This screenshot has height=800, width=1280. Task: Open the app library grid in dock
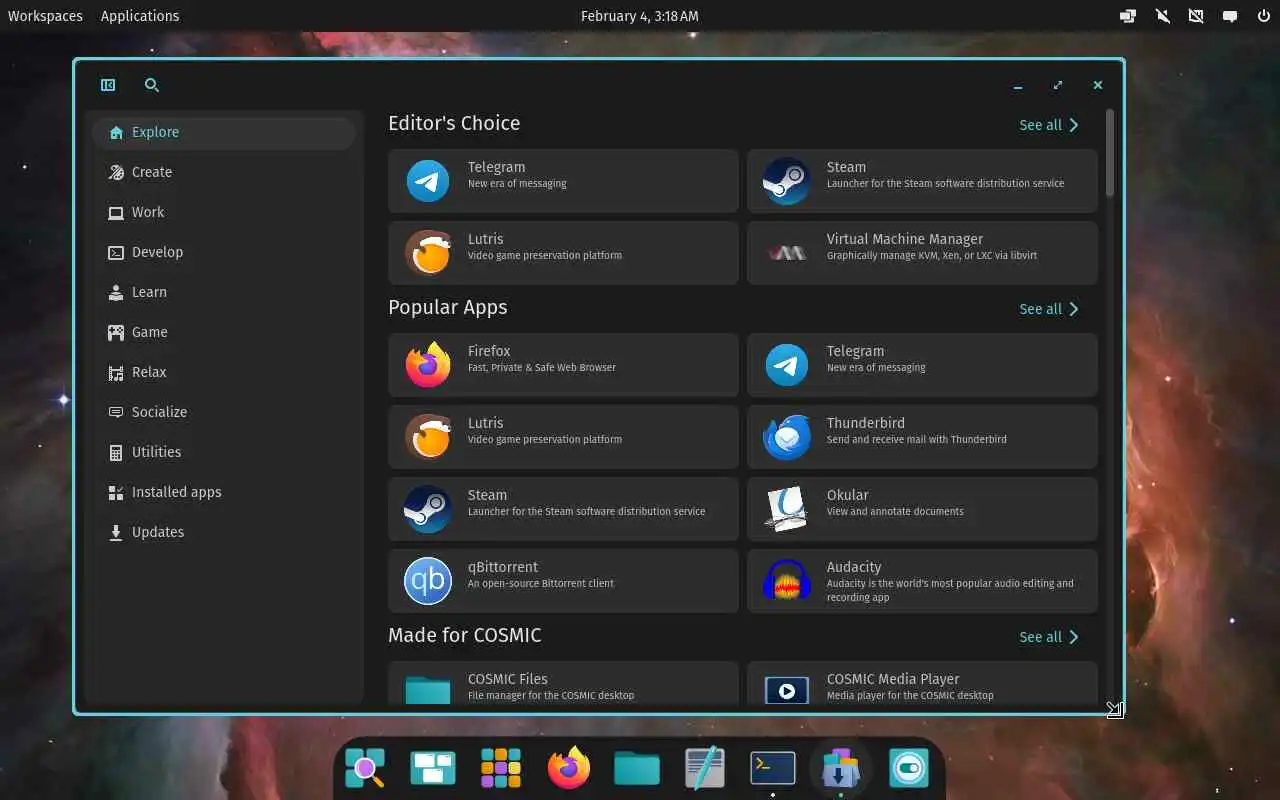pyautogui.click(x=501, y=768)
